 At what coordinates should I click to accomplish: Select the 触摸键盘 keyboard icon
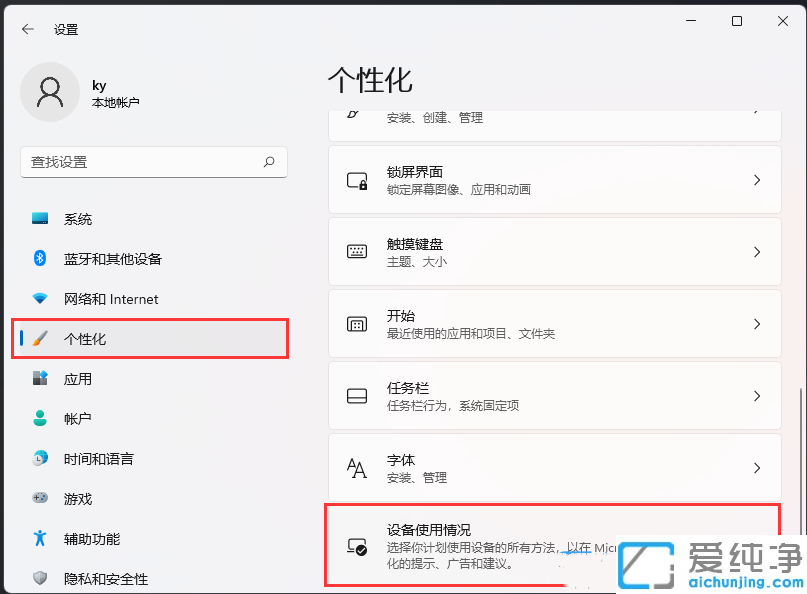[357, 251]
